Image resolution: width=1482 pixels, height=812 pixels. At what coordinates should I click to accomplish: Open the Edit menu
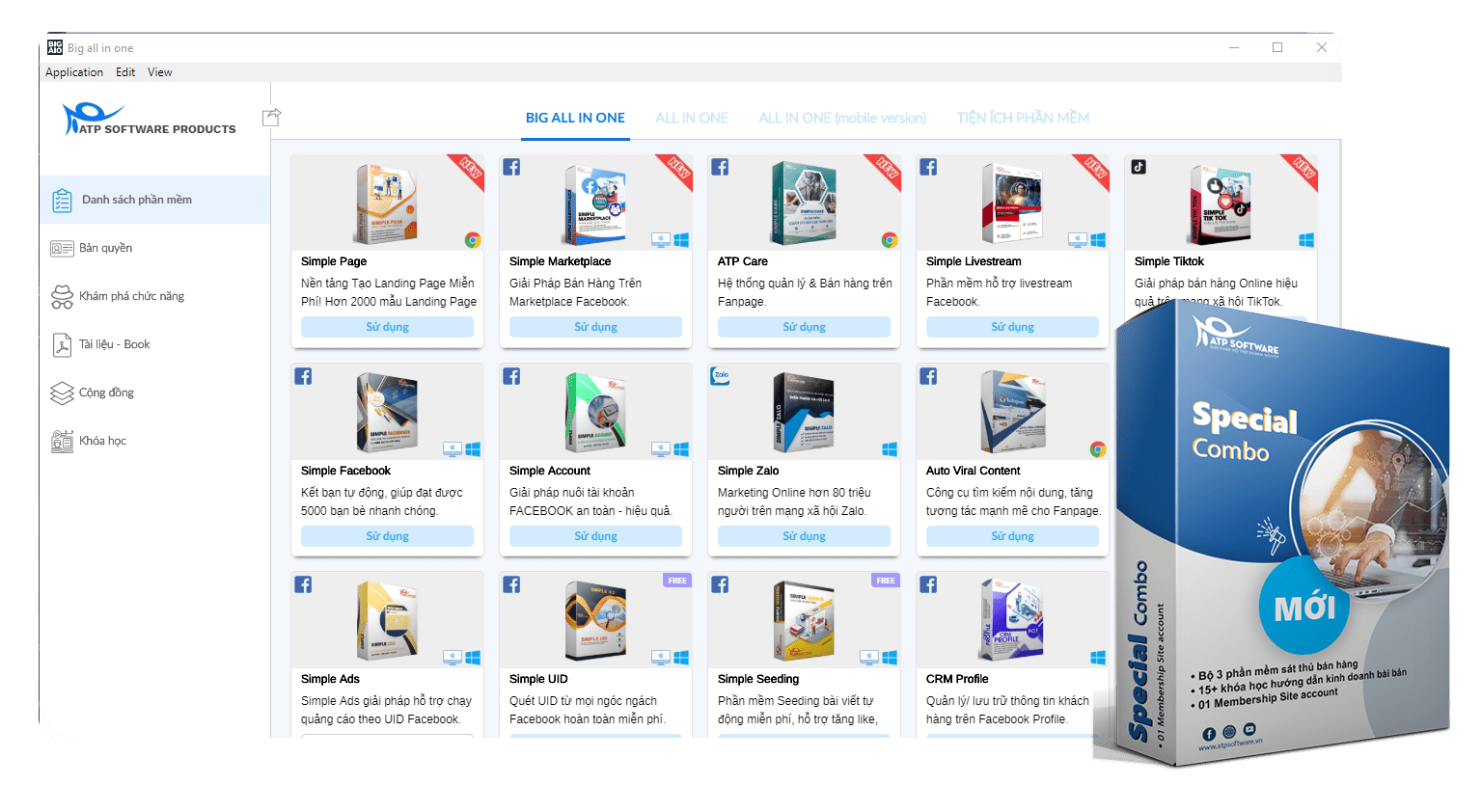click(x=125, y=72)
